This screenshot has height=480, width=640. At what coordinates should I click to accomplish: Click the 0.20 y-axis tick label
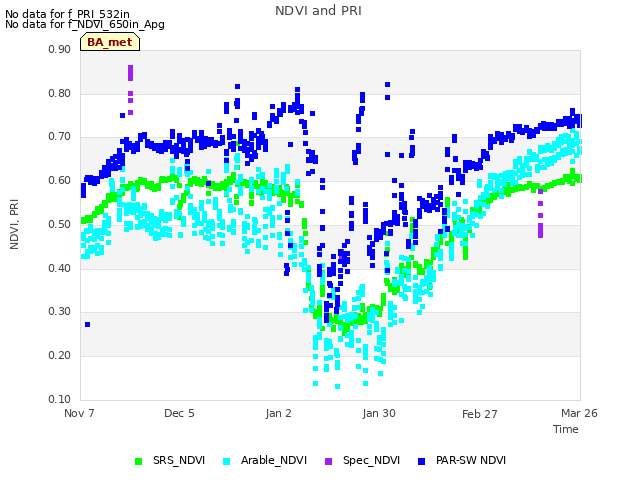[x=60, y=356]
